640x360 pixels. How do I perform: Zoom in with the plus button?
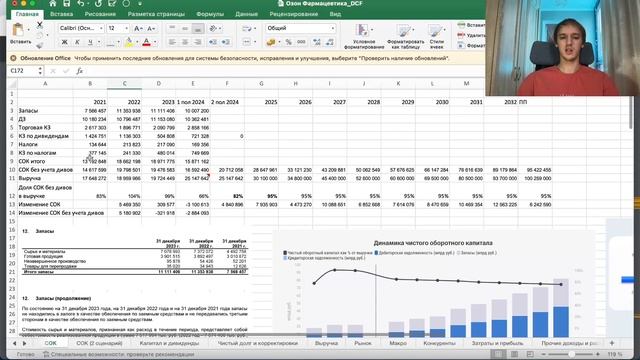point(598,354)
